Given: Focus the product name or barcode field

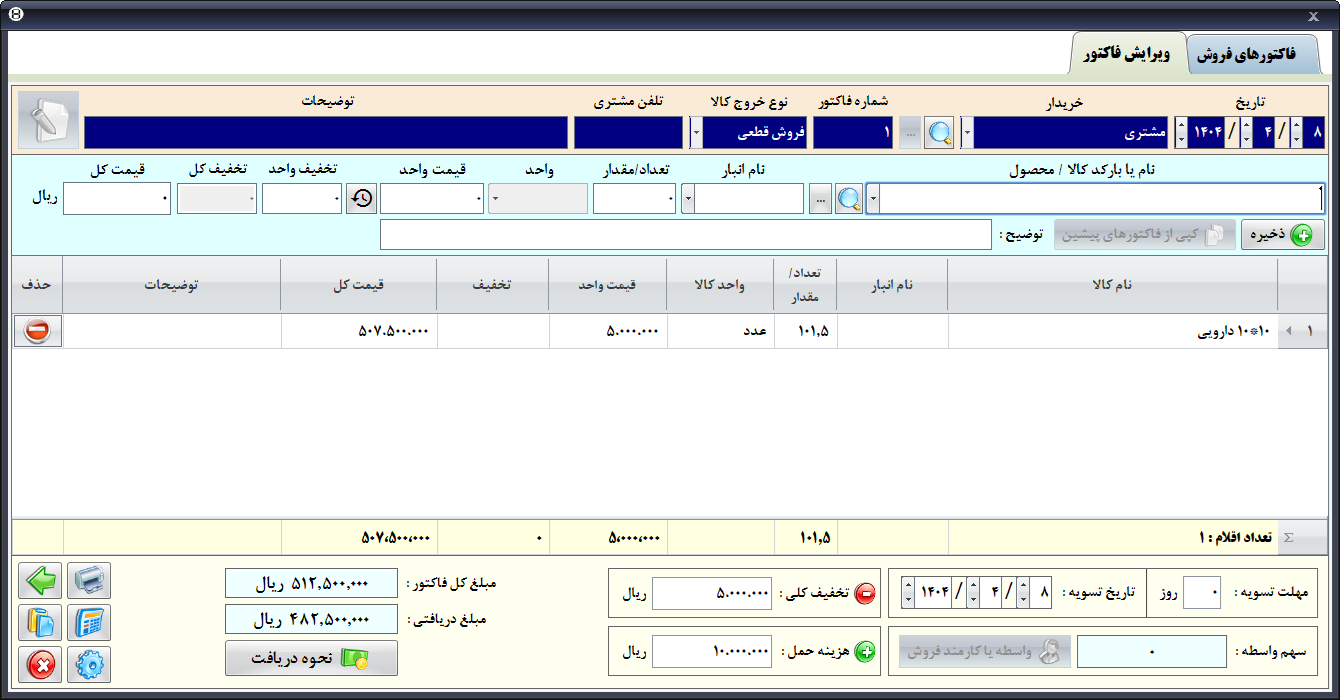Looking at the screenshot, I should click(1102, 199).
